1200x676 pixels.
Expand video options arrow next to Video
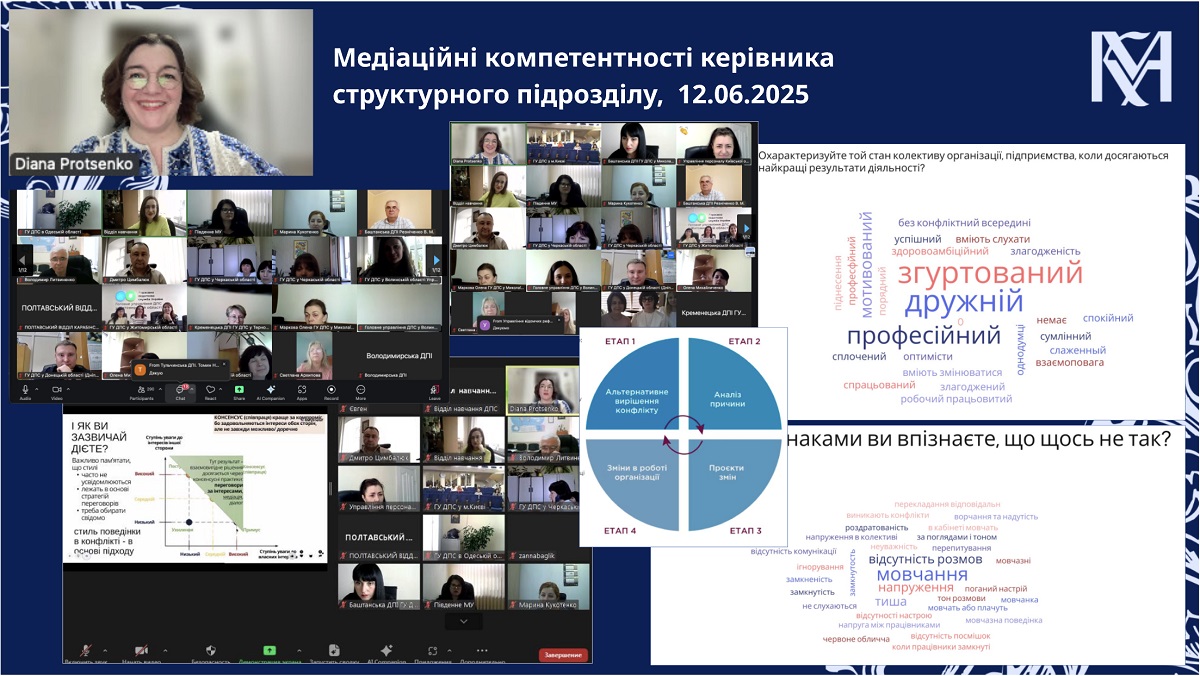click(68, 388)
